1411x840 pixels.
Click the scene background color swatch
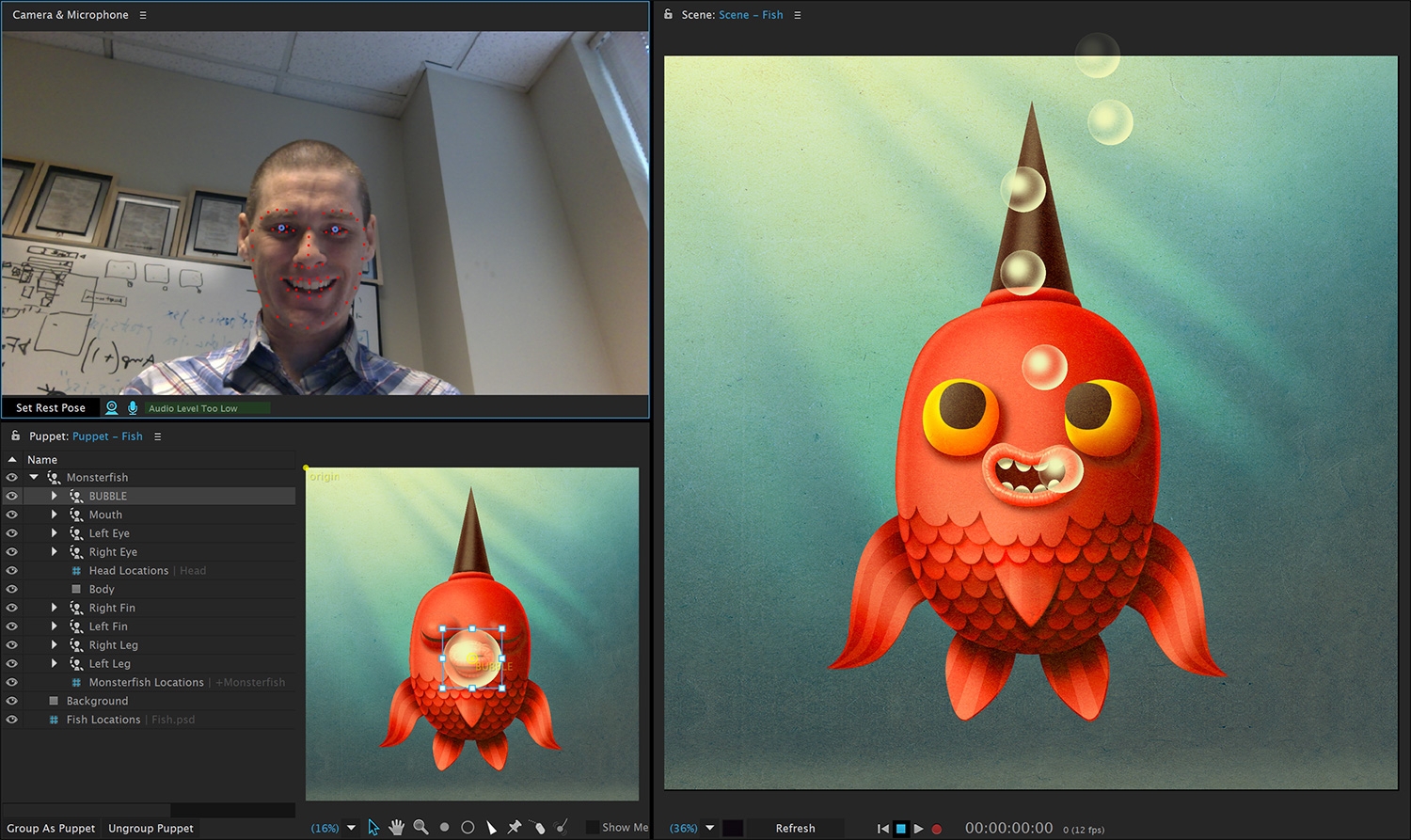(733, 829)
